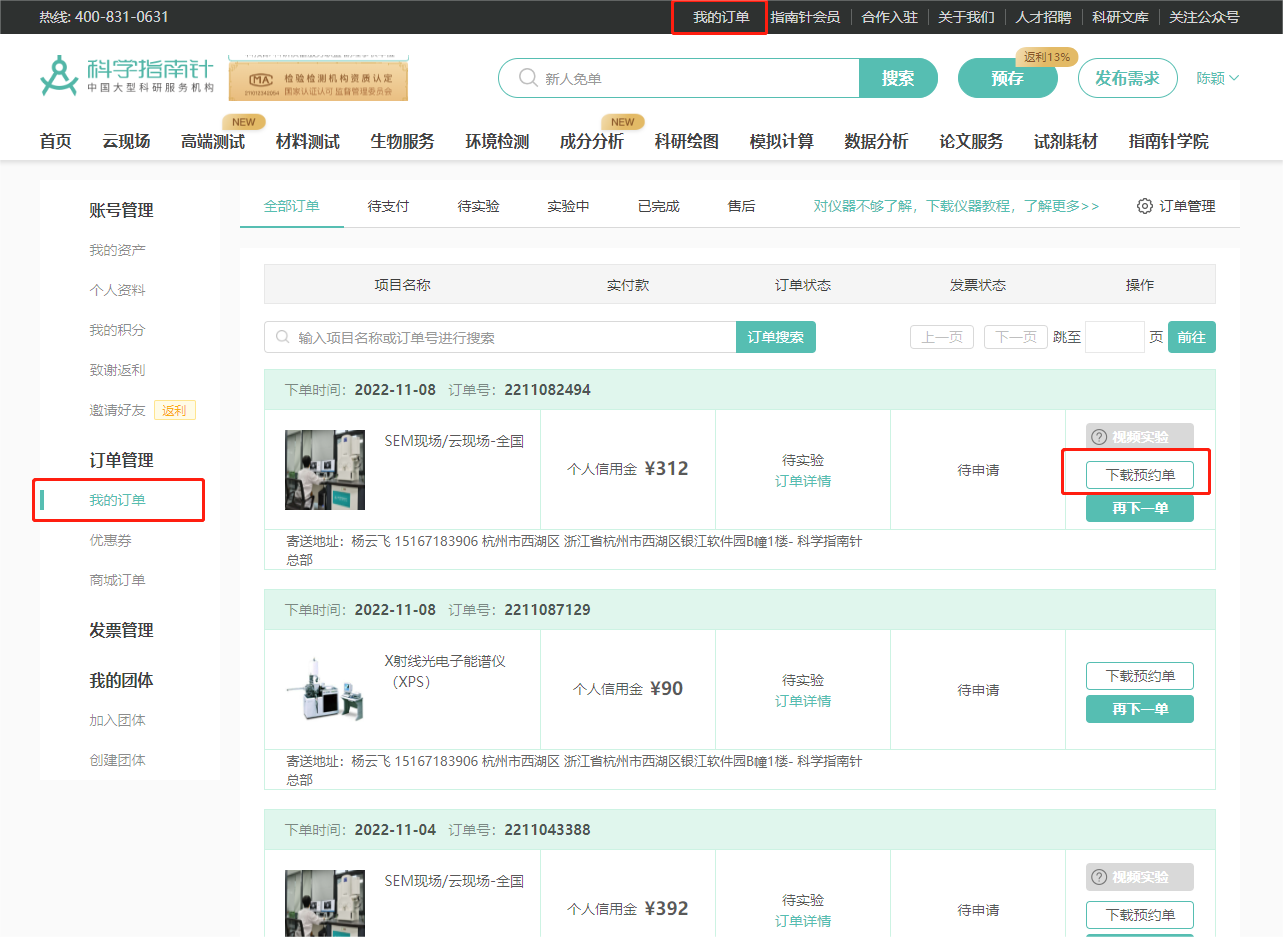This screenshot has height=937, width=1283.
Task: Open the XPS instrument thumbnail image
Action: click(325, 690)
